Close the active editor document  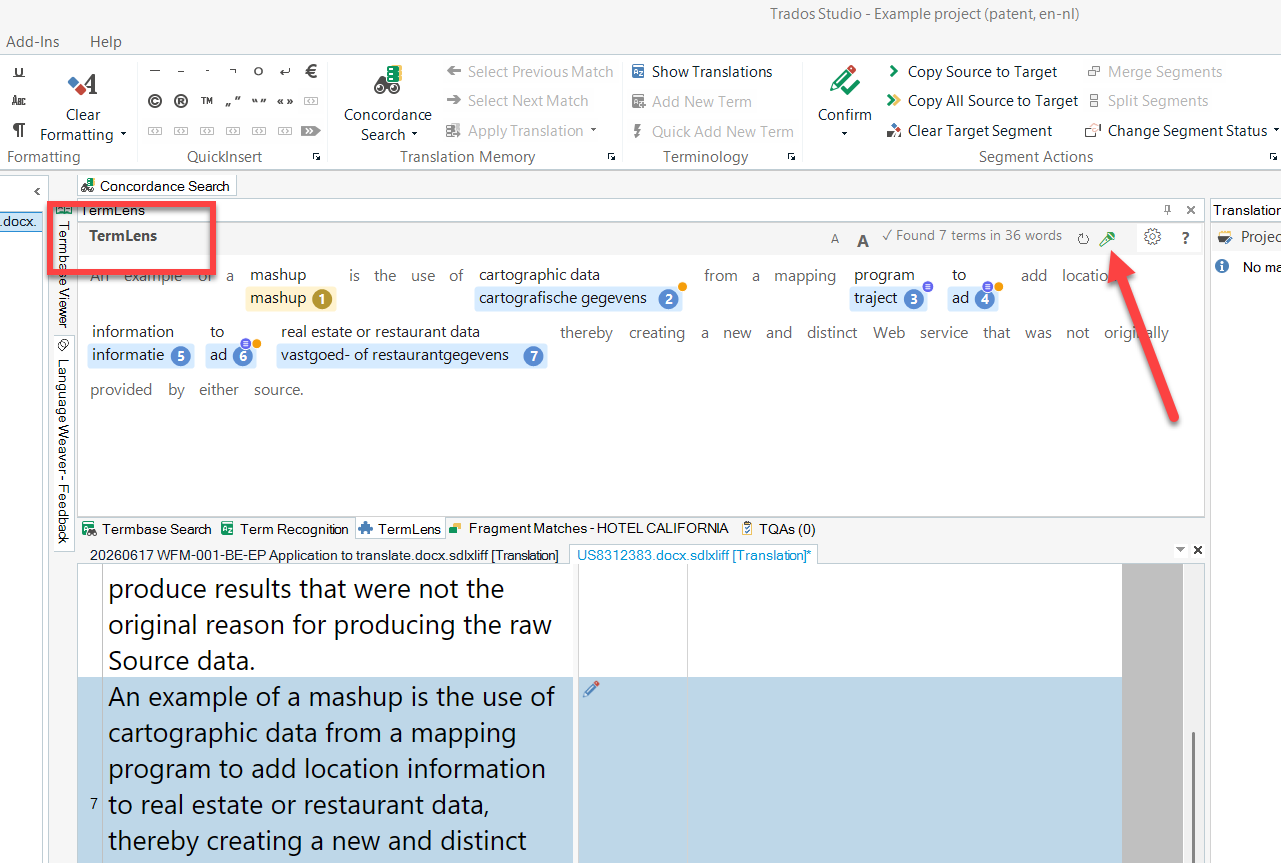coord(1198,550)
